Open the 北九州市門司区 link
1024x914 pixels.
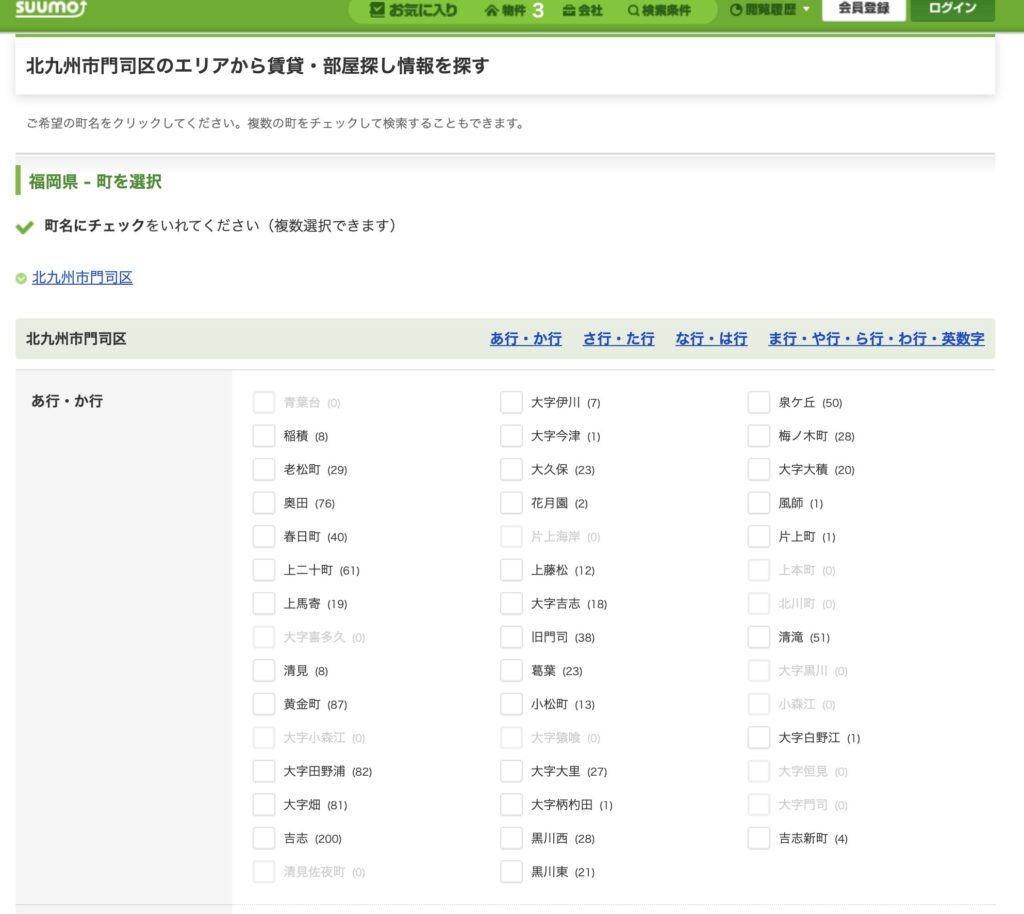[83, 279]
